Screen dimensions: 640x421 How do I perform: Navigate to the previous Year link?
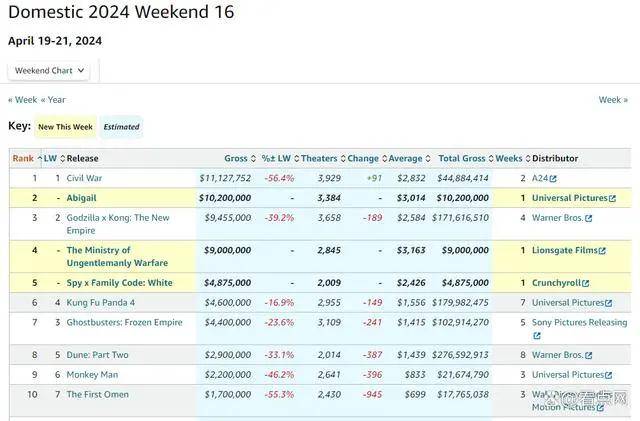coord(54,100)
